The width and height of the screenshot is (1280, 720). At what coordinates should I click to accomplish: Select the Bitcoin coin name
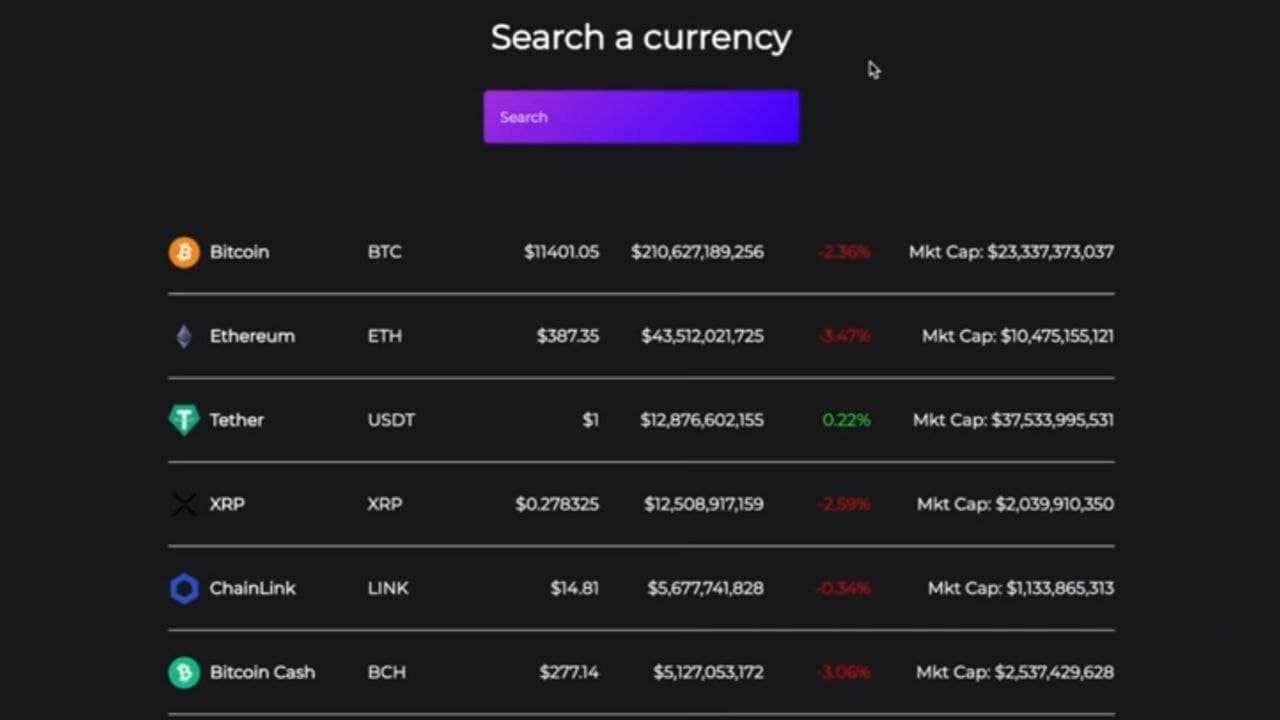(x=239, y=252)
